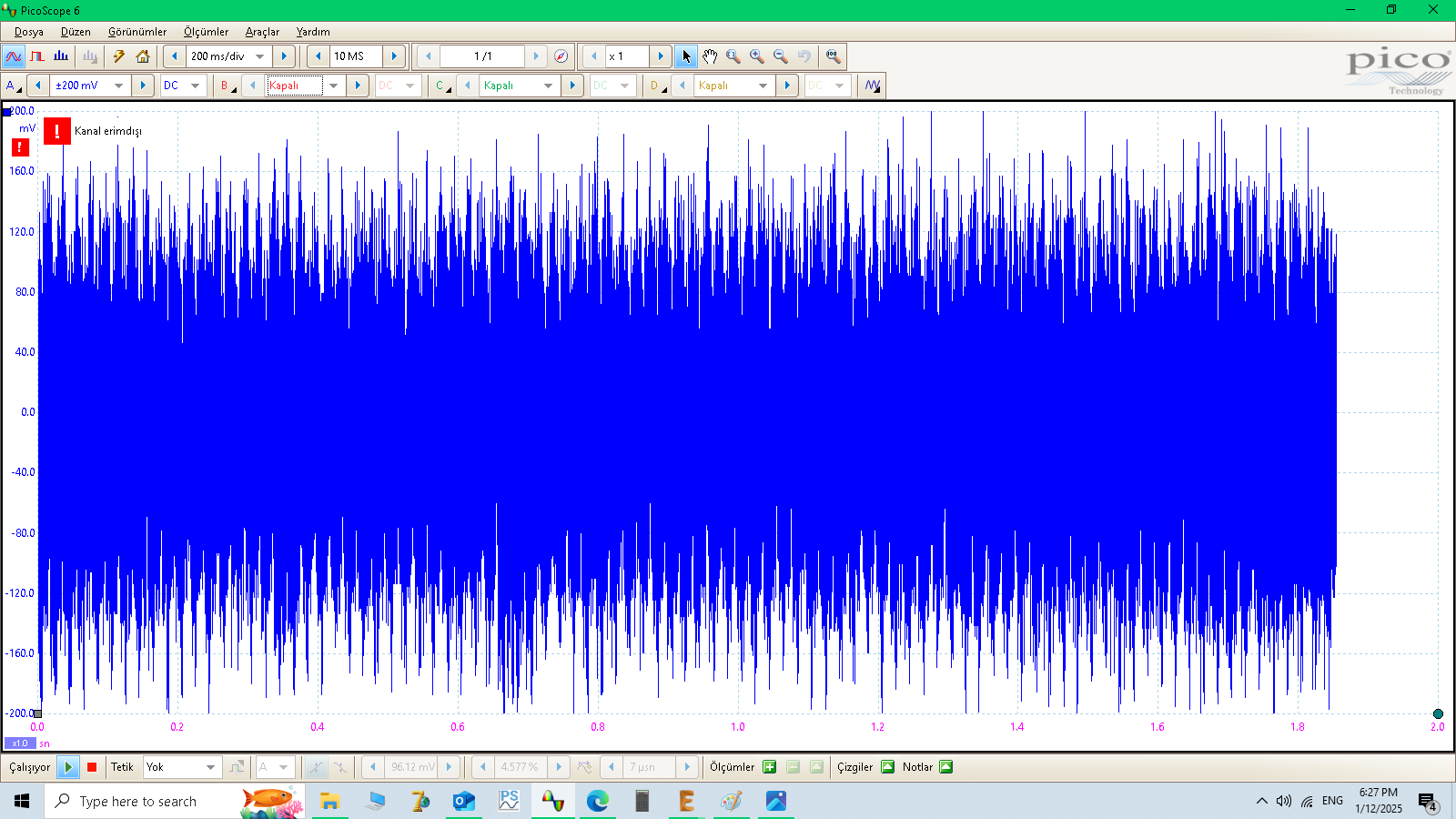1456x819 pixels.
Task: Start capture with green play button
Action: pyautogui.click(x=68, y=767)
